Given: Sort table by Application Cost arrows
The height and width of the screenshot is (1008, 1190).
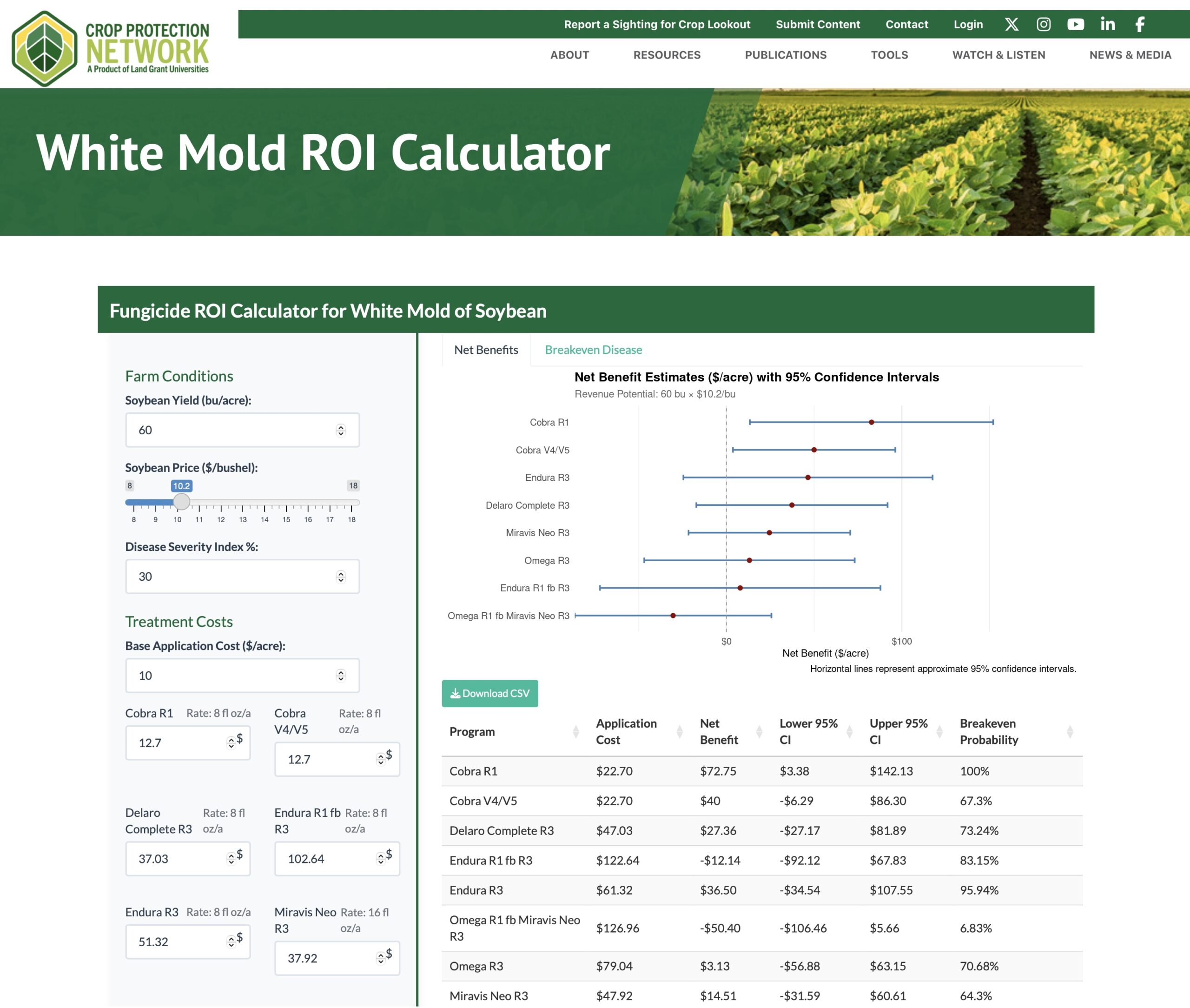Looking at the screenshot, I should pos(680,732).
